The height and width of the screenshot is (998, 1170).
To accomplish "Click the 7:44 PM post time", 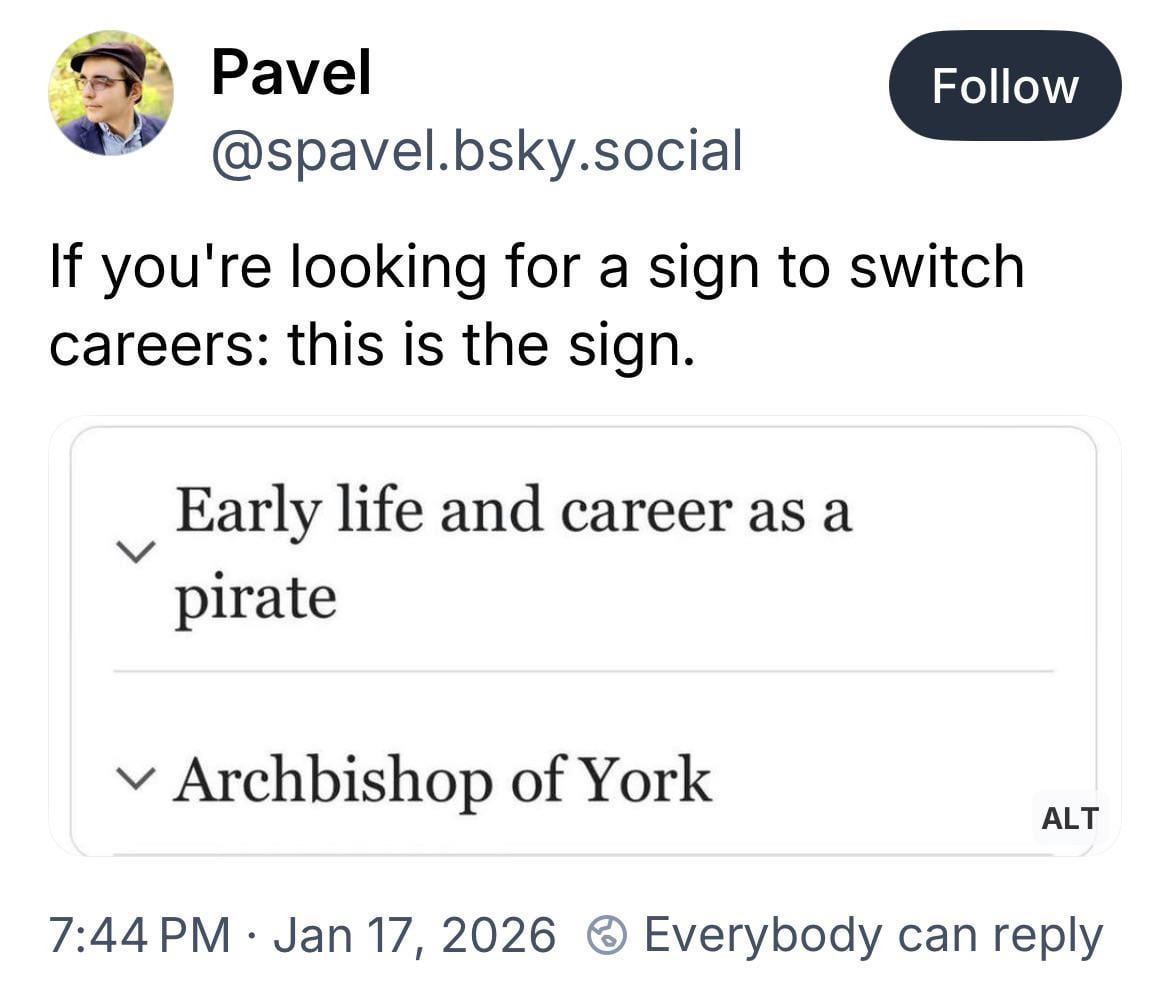I will click(139, 935).
